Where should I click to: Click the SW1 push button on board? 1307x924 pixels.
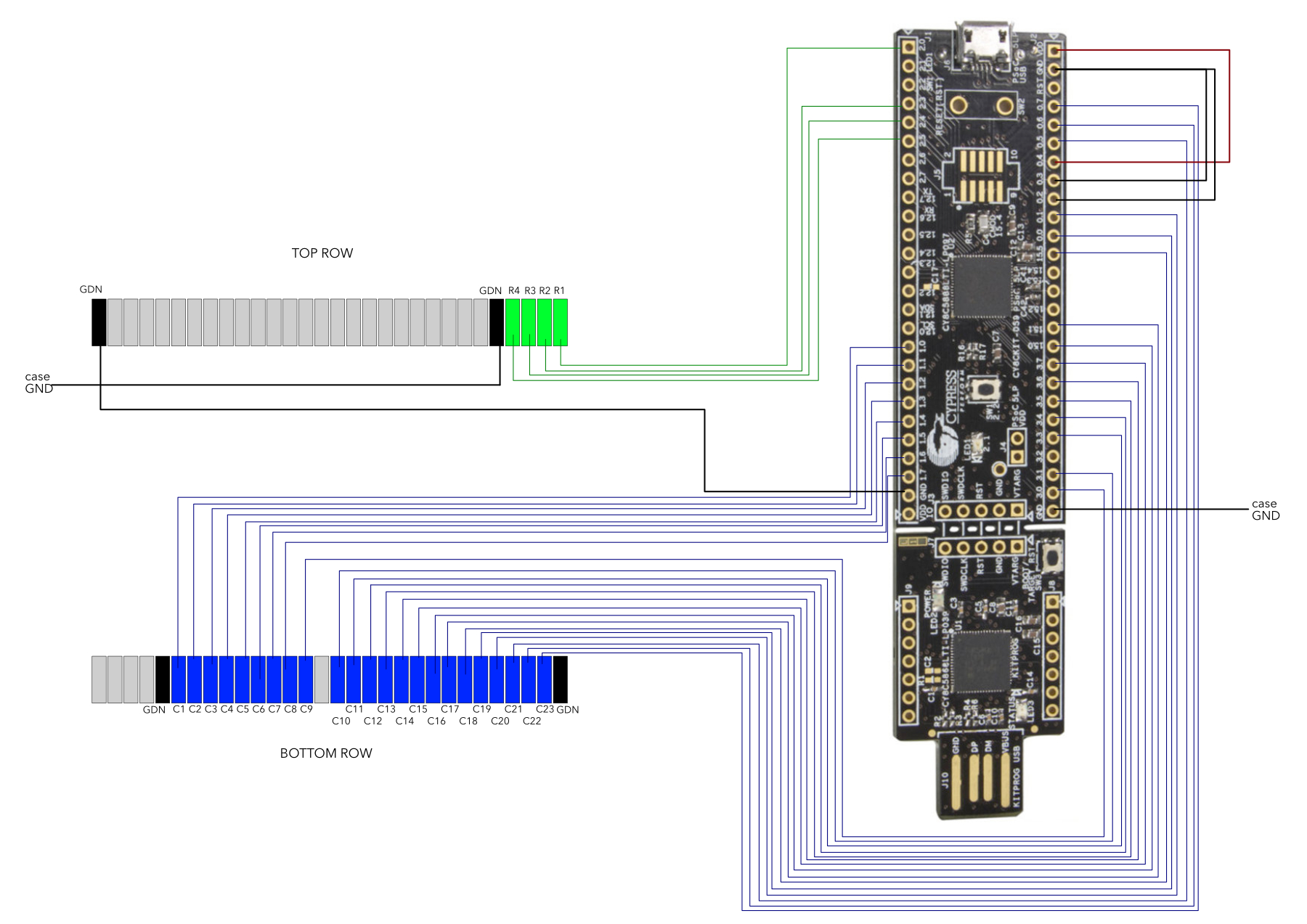coord(985,390)
